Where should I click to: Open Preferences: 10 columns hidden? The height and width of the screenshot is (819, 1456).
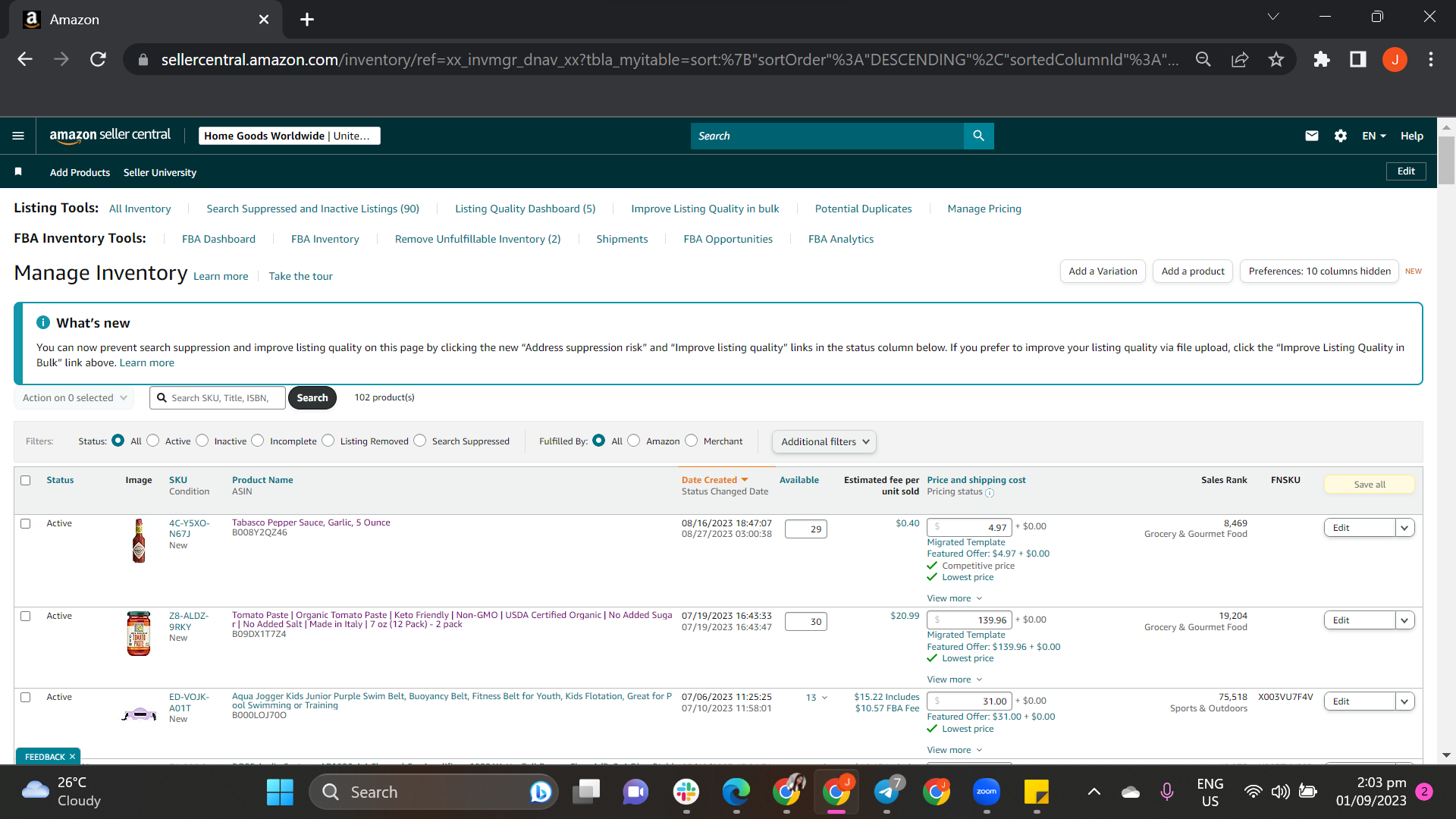(1319, 271)
